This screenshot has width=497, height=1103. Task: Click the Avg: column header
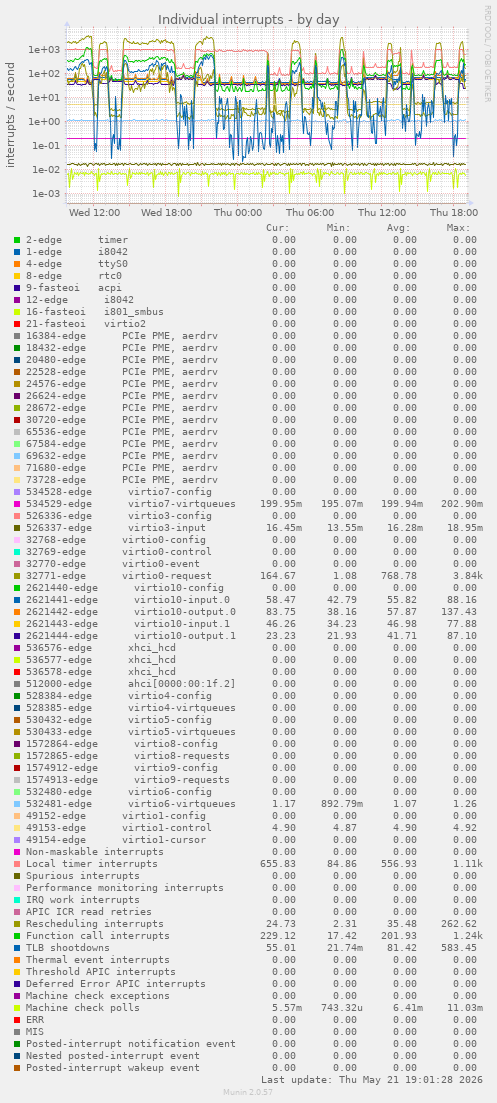(x=398, y=228)
